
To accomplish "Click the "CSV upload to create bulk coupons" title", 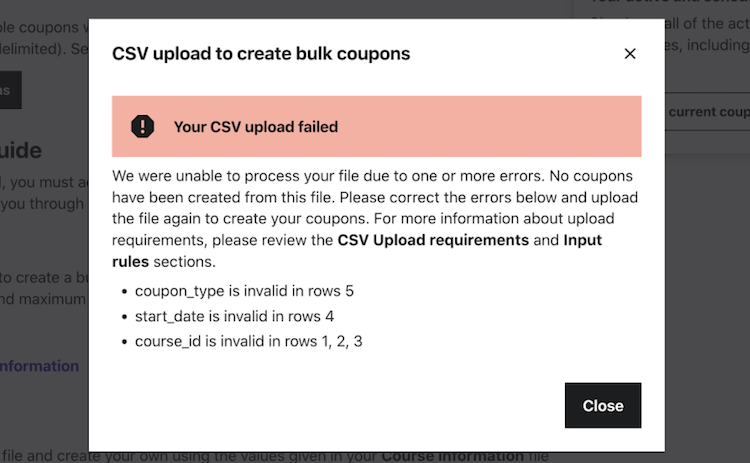I will [x=261, y=54].
